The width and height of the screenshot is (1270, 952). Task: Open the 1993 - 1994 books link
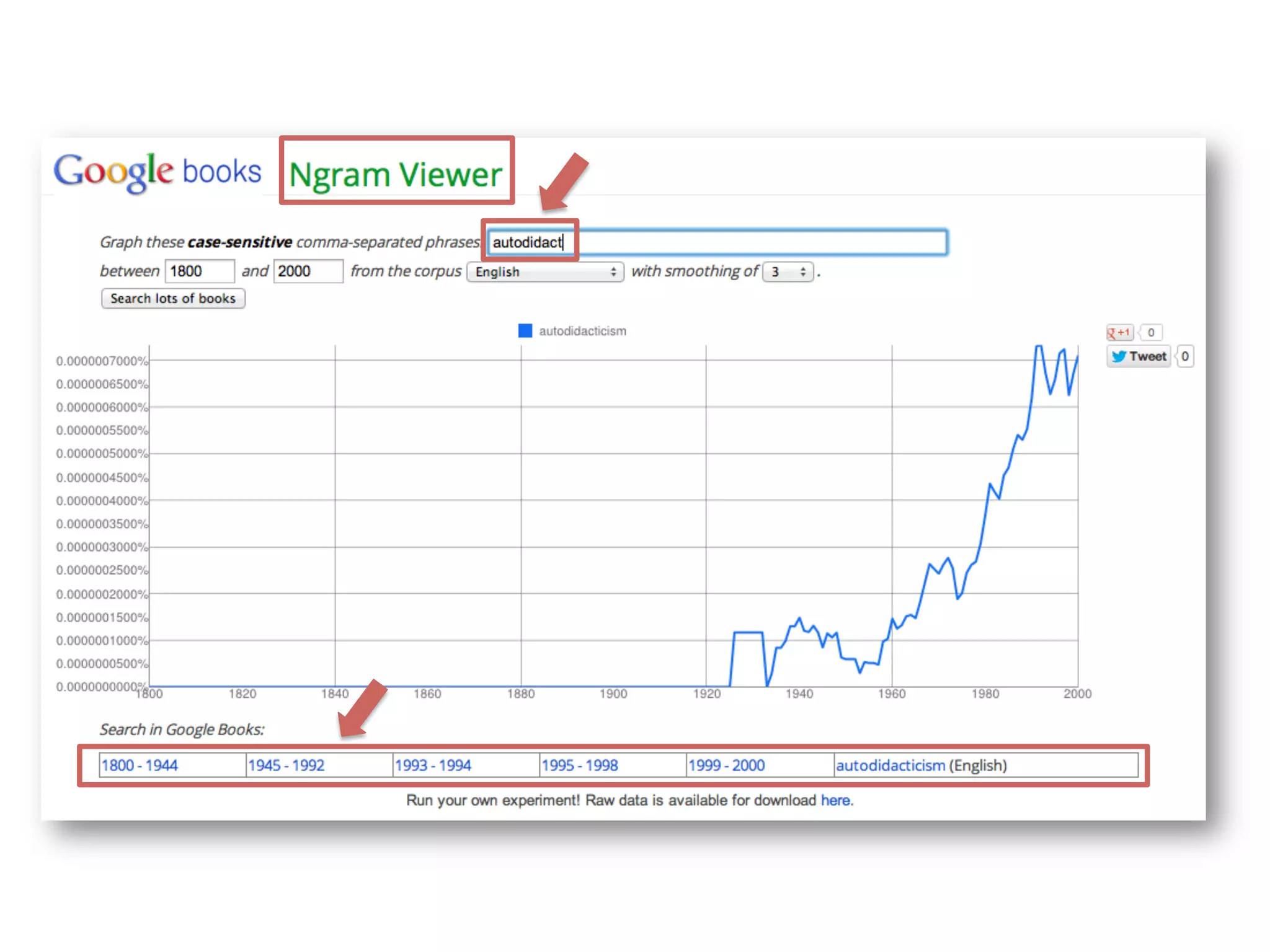pos(433,765)
